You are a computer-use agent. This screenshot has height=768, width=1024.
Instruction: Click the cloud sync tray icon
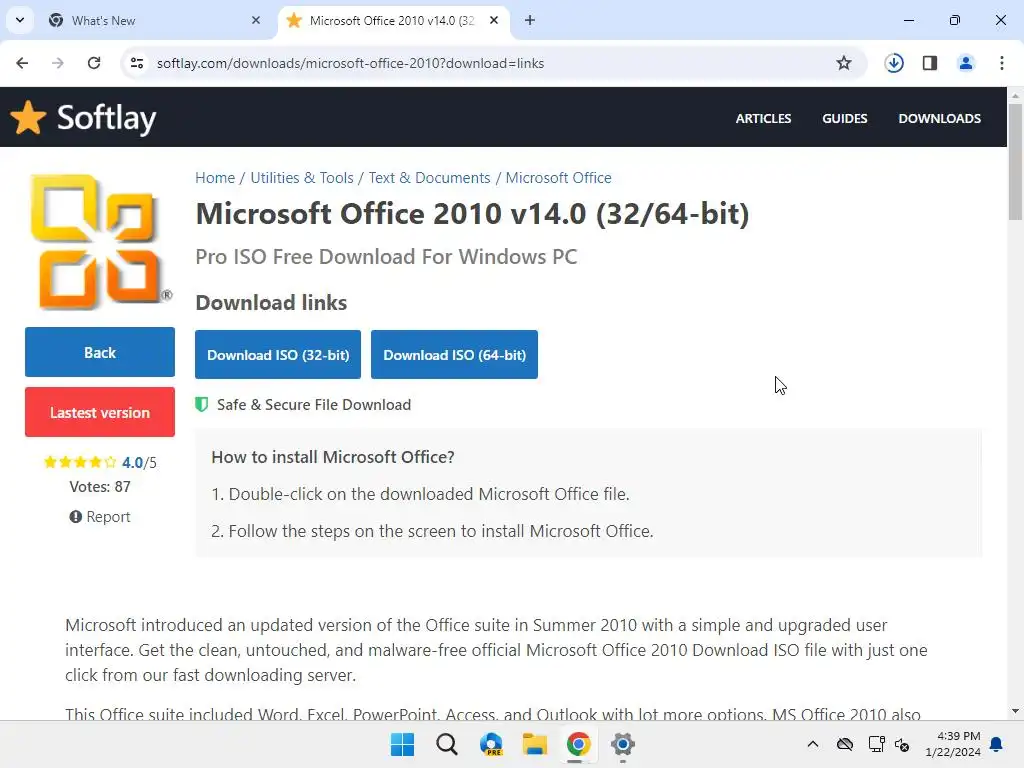(844, 744)
